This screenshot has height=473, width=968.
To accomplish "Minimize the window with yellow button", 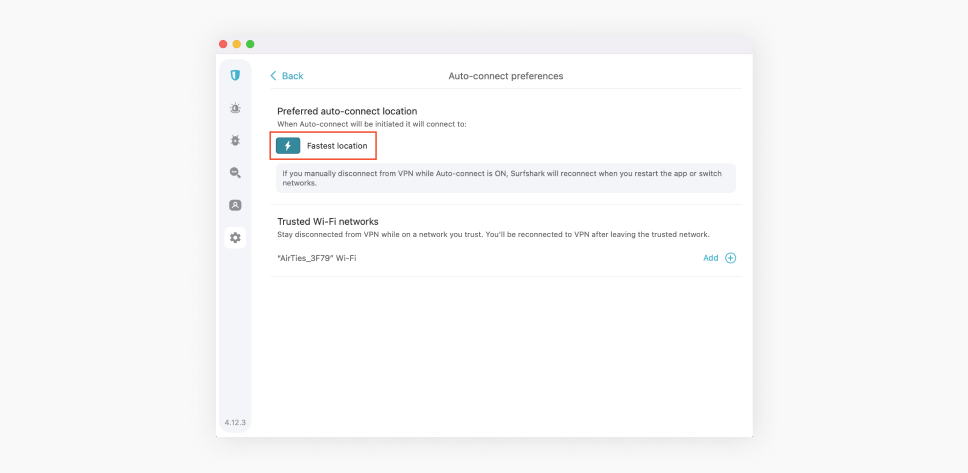I will (236, 44).
